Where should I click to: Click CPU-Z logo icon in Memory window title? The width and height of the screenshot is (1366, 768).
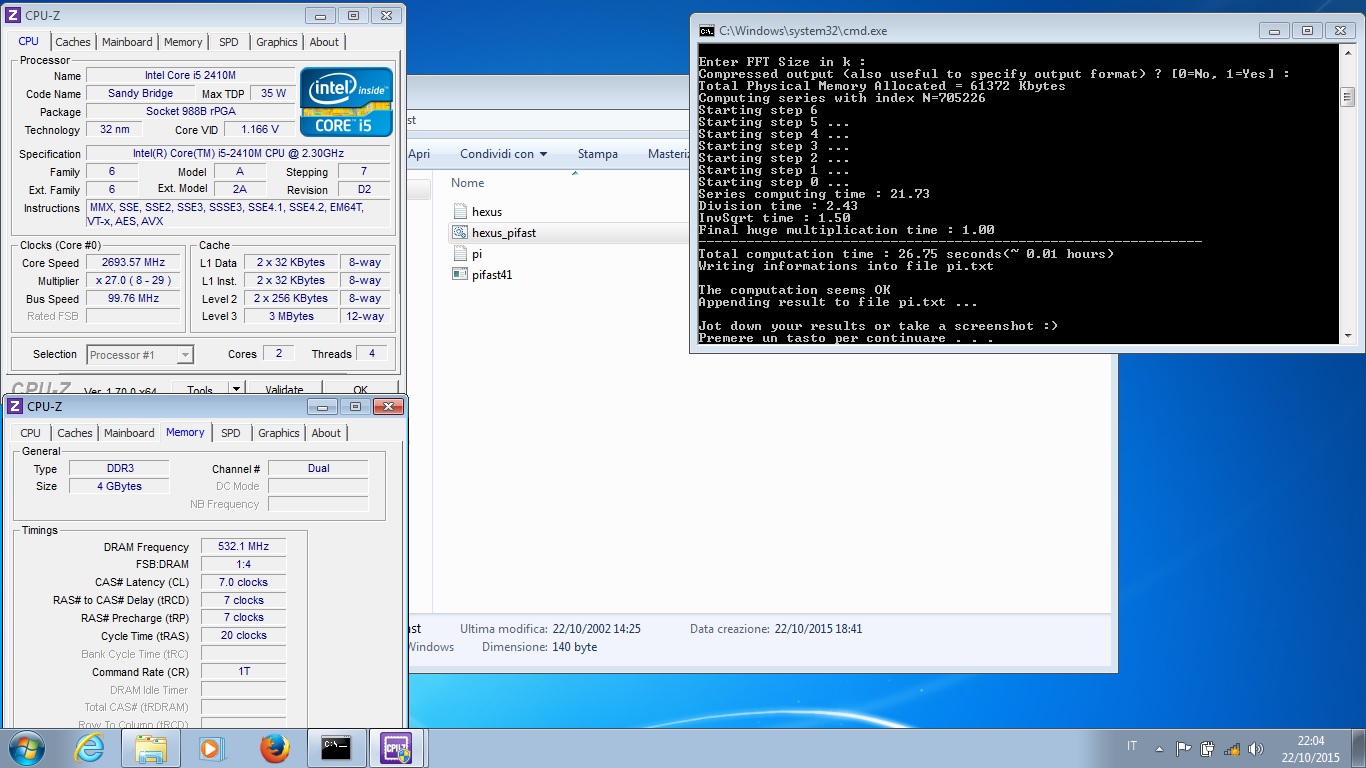point(14,406)
